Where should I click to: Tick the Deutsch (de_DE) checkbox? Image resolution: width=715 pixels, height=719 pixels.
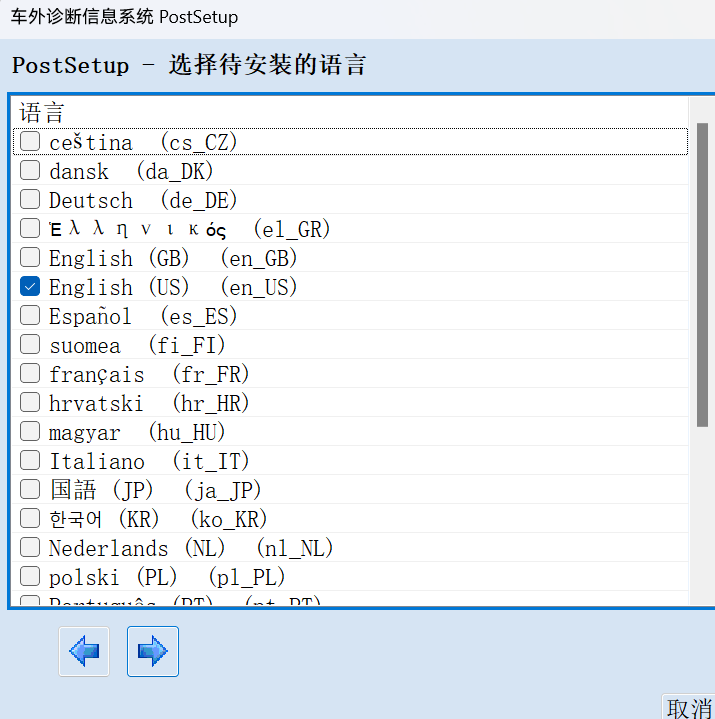(x=30, y=200)
